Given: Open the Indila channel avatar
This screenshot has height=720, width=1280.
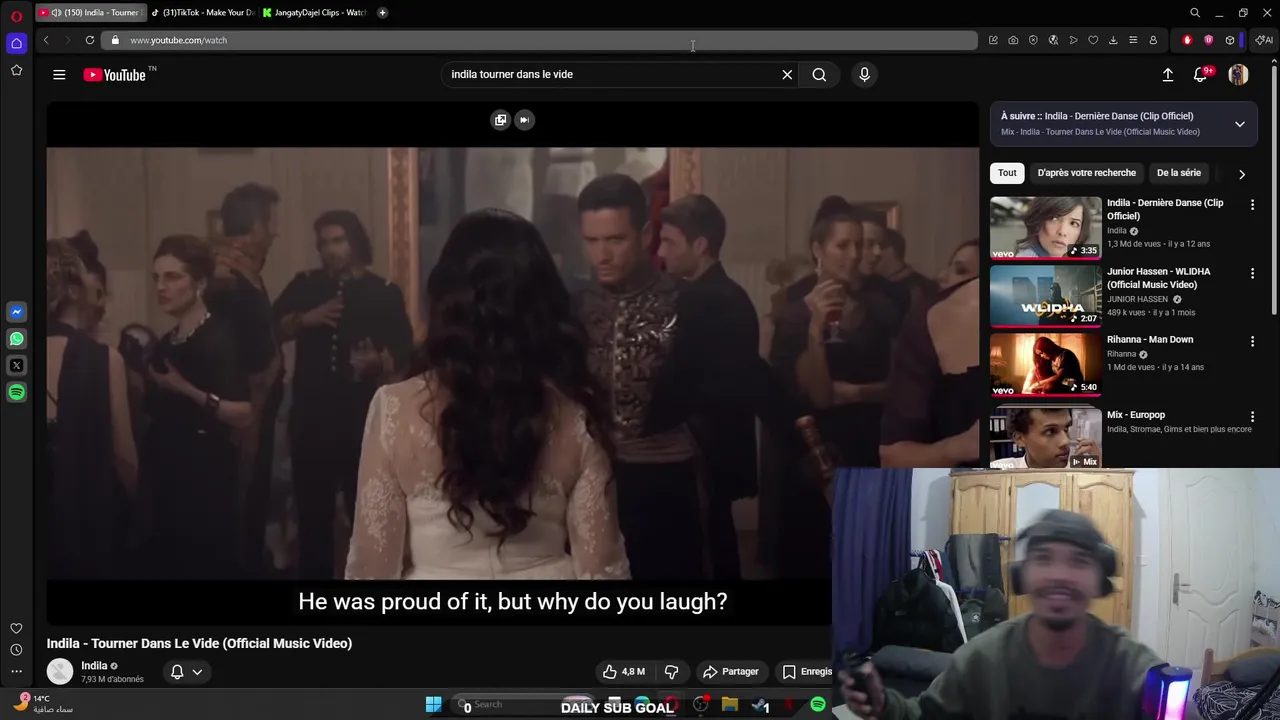Looking at the screenshot, I should (60, 671).
